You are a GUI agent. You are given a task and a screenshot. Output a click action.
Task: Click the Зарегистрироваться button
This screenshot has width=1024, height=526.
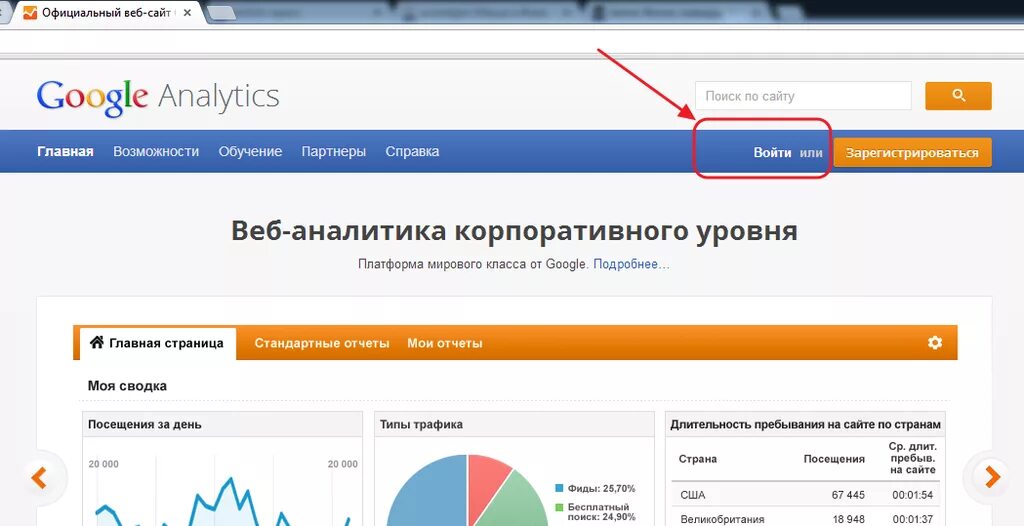point(912,153)
